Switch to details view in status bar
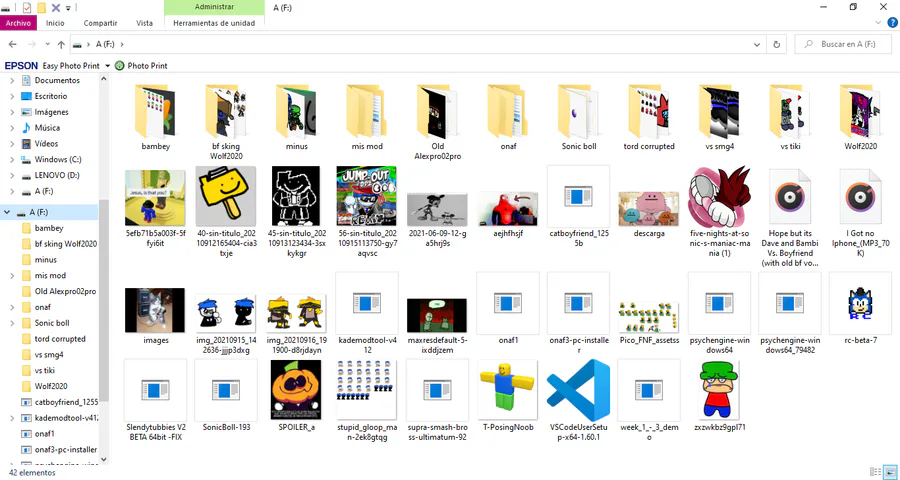This screenshot has width=900, height=480. pos(875,472)
